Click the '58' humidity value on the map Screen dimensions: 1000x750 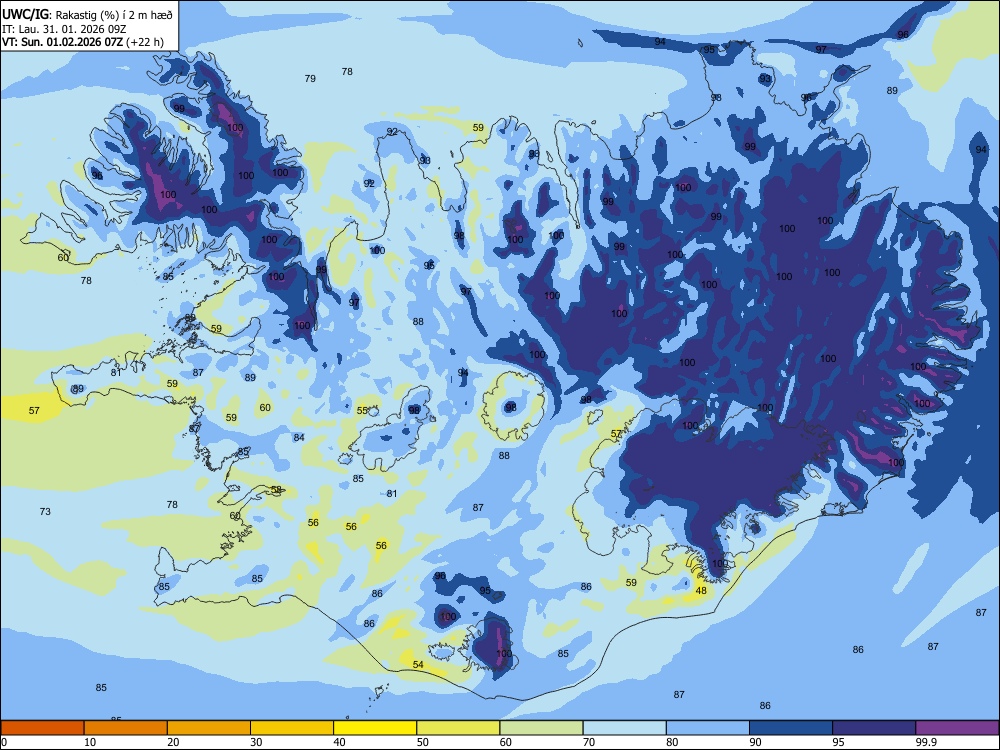click(276, 490)
